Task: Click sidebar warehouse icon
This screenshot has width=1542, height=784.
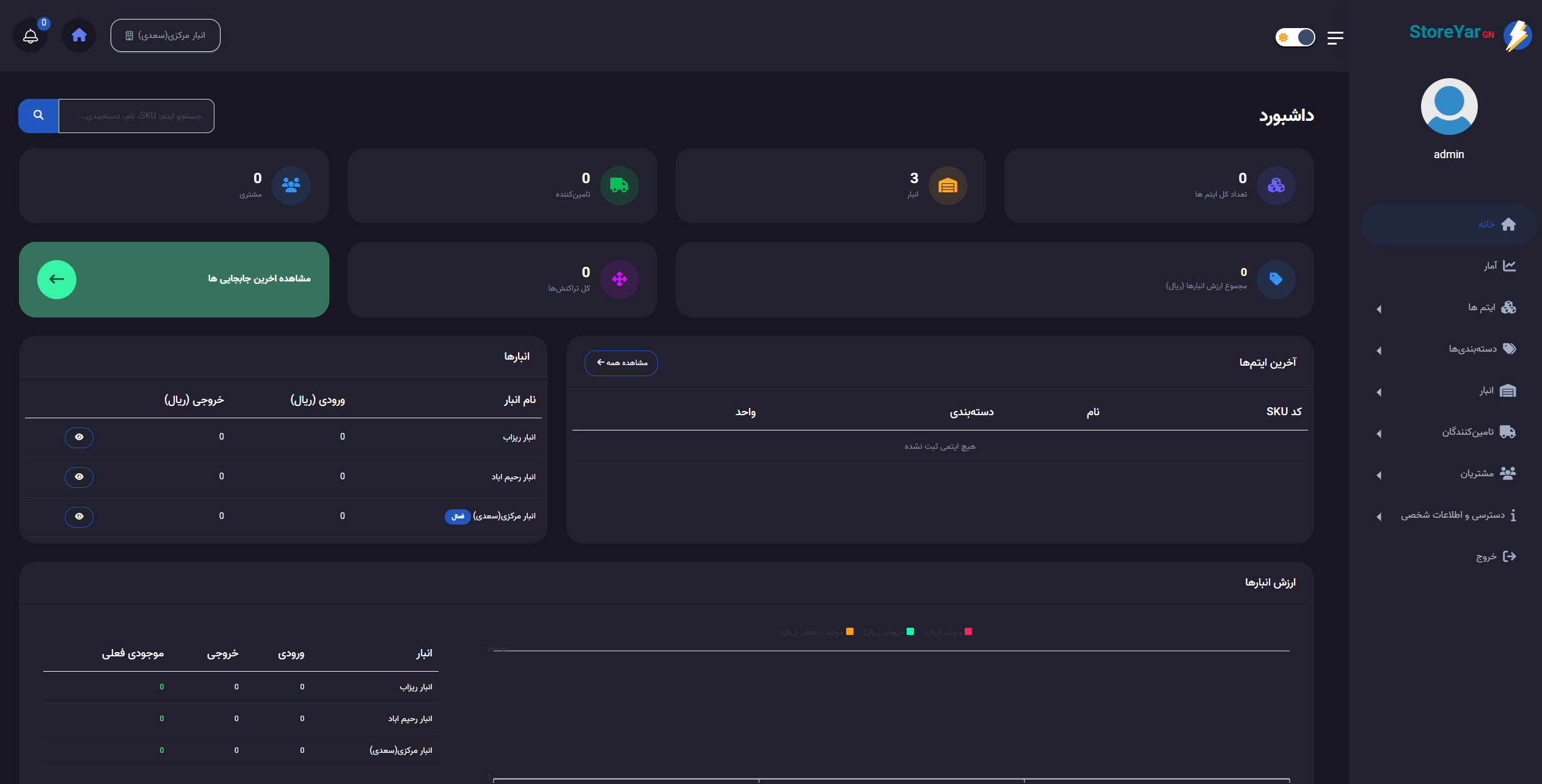Action: coord(1508,391)
